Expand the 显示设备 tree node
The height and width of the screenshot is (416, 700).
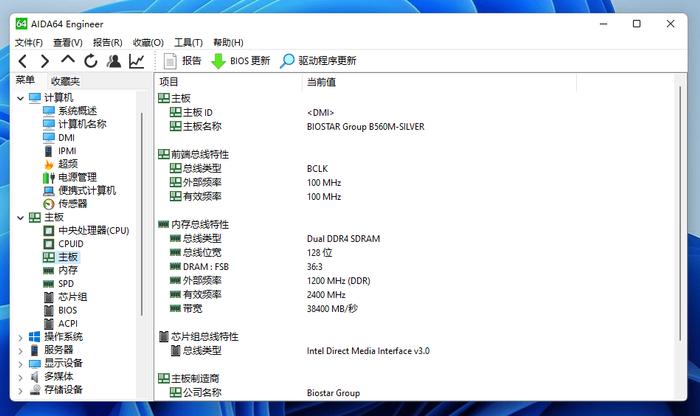20,364
